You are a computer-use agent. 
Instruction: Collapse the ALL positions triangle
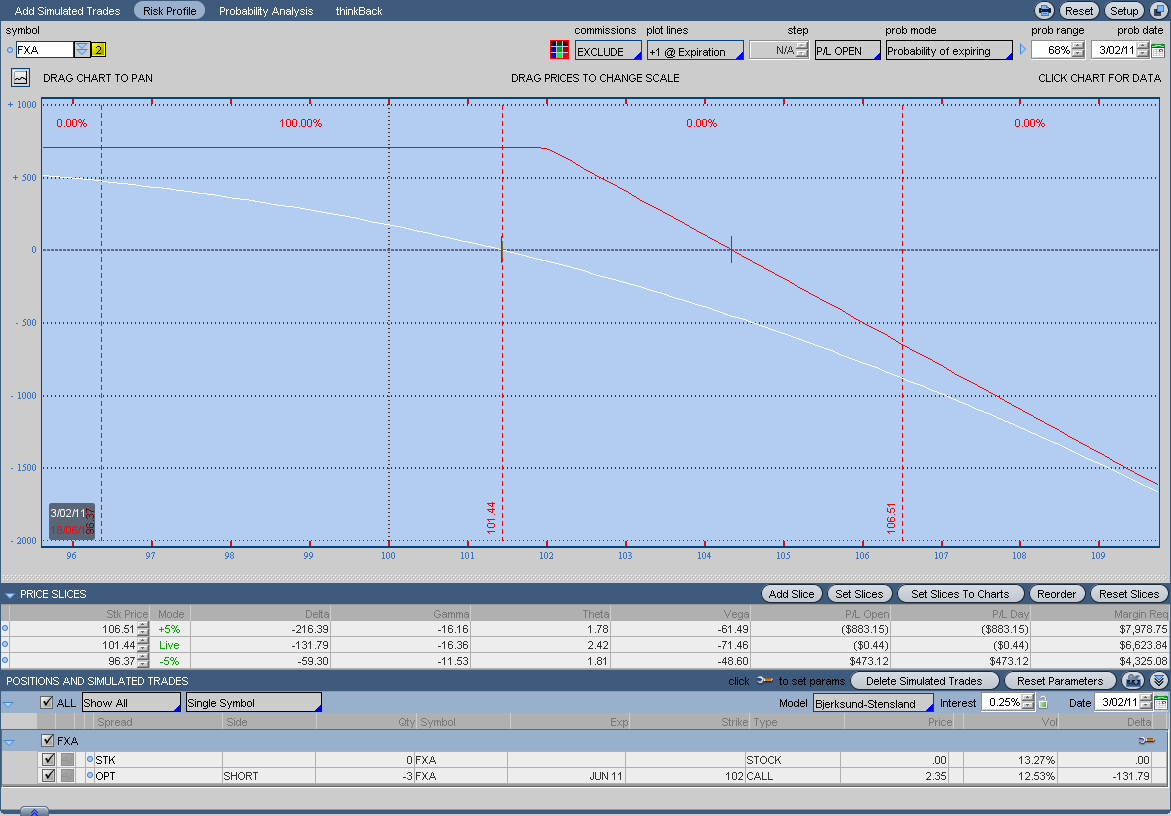coord(9,703)
